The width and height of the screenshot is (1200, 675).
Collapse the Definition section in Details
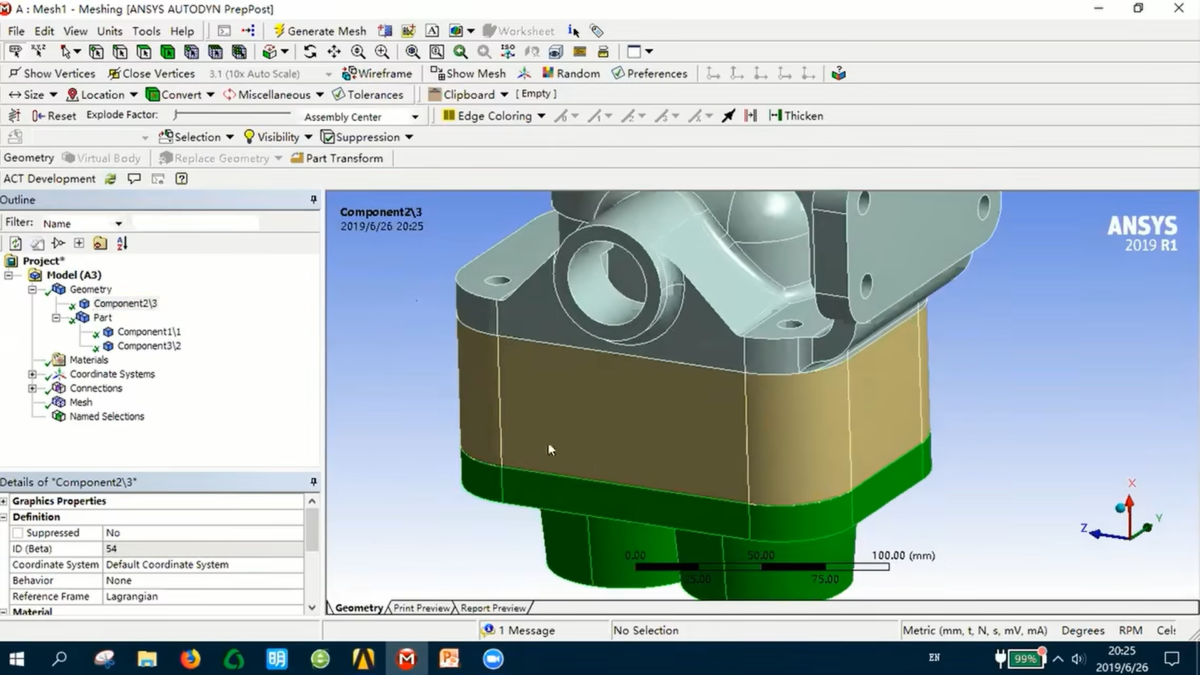pos(5,517)
